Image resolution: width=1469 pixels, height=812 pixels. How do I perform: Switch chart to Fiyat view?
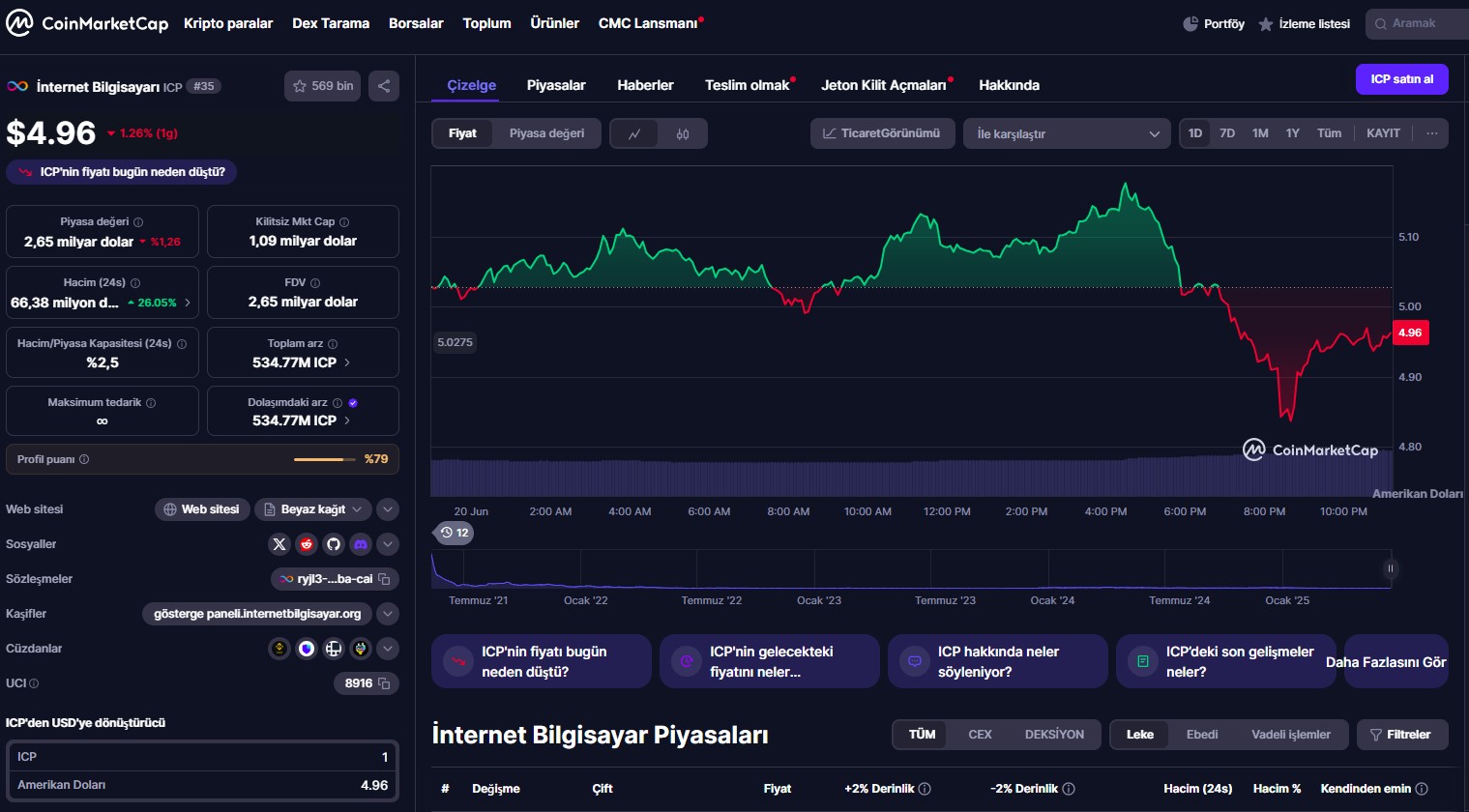point(462,133)
